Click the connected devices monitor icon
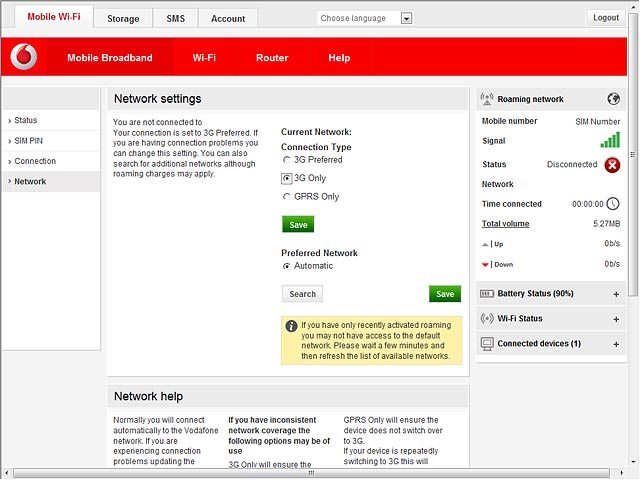 click(487, 344)
